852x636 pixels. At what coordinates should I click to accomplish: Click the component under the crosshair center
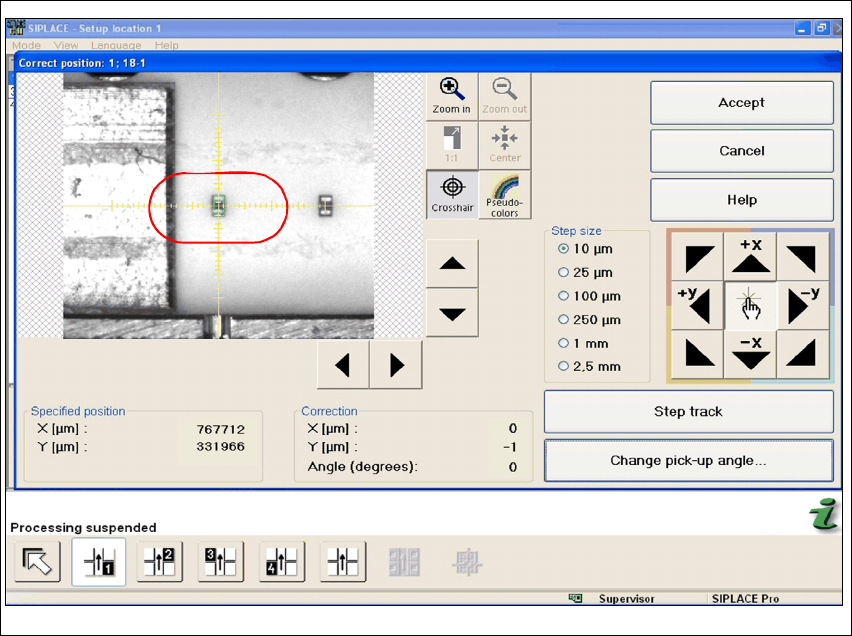(x=218, y=206)
